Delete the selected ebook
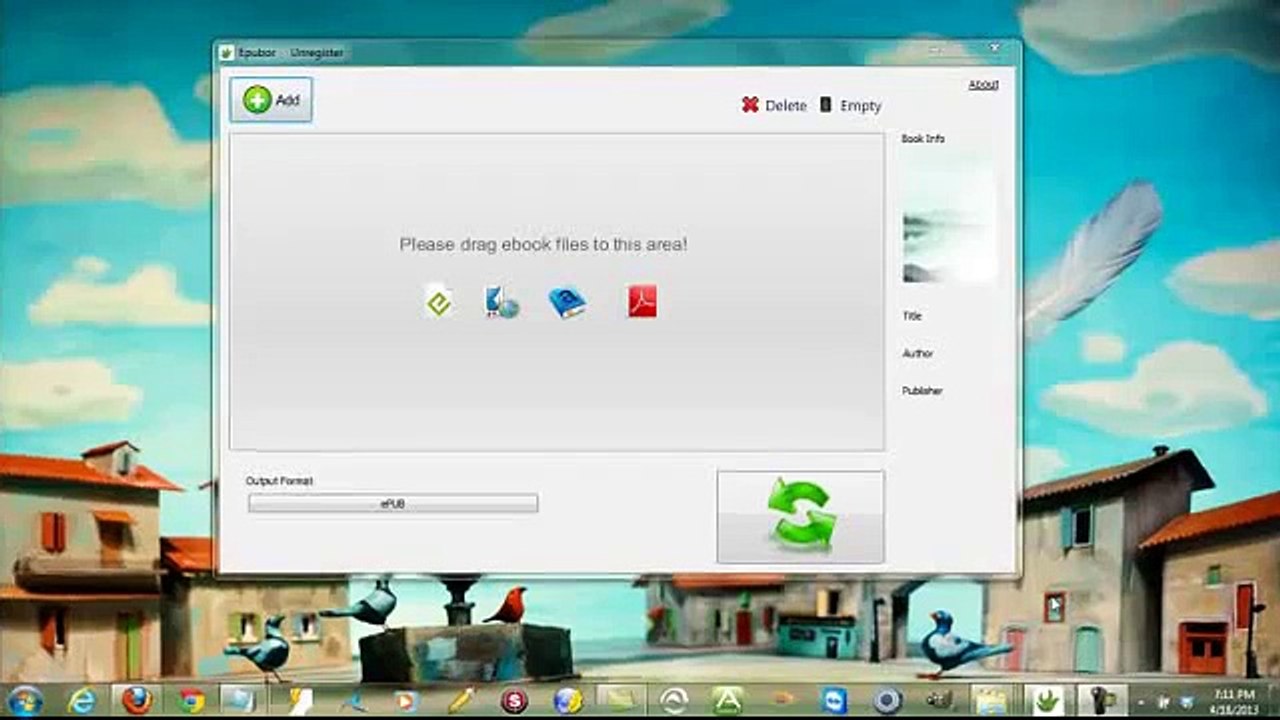The image size is (1280, 720). click(x=774, y=105)
